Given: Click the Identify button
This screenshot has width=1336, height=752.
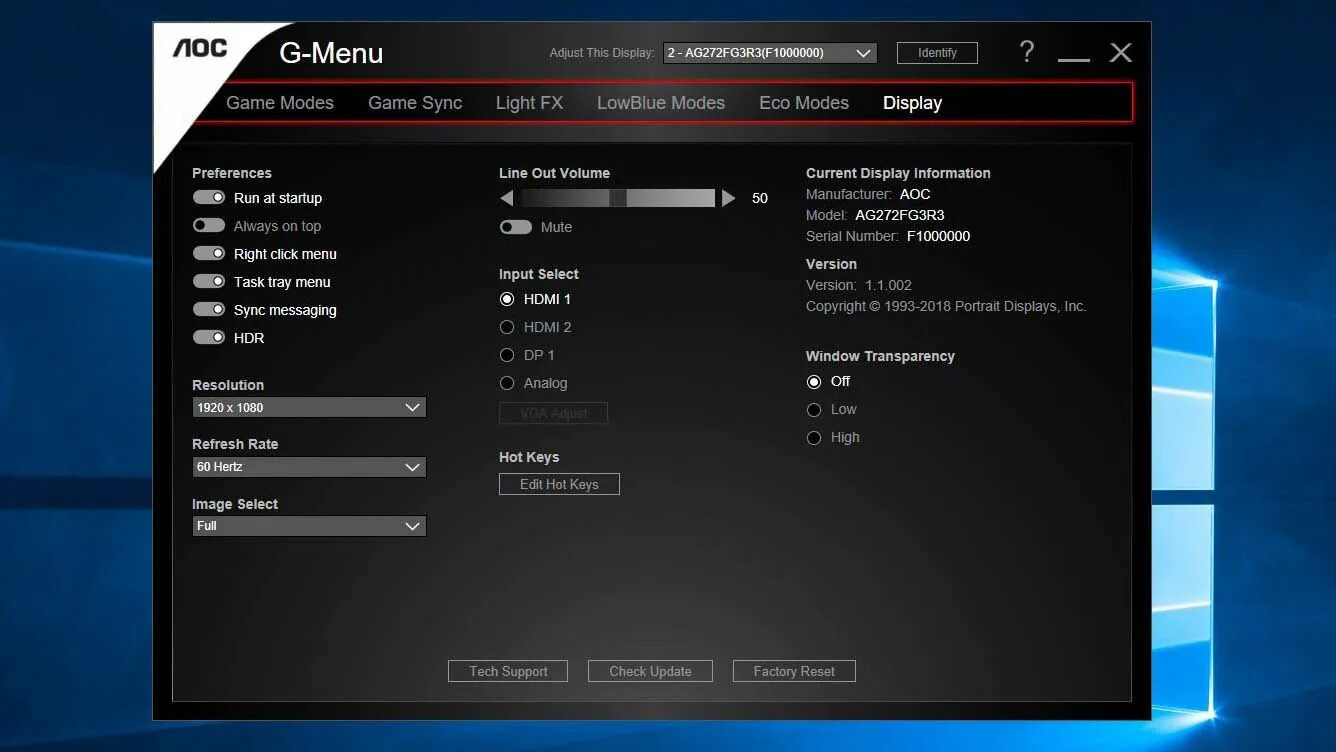Looking at the screenshot, I should 937,53.
